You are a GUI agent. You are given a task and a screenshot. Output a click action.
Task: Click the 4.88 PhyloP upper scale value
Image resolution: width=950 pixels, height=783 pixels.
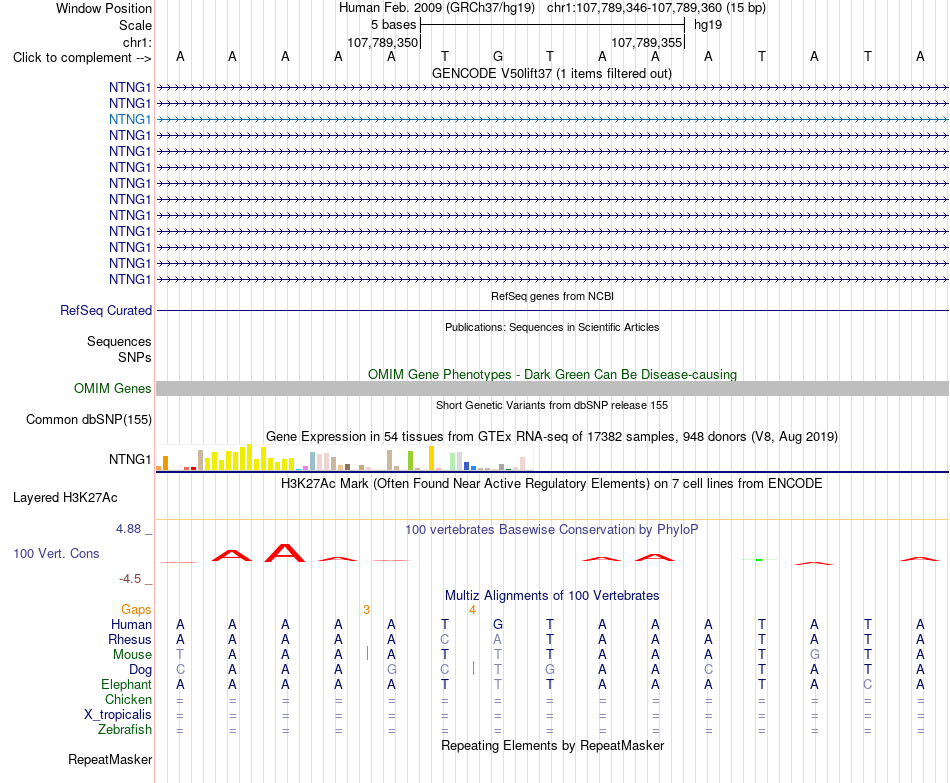click(128, 529)
